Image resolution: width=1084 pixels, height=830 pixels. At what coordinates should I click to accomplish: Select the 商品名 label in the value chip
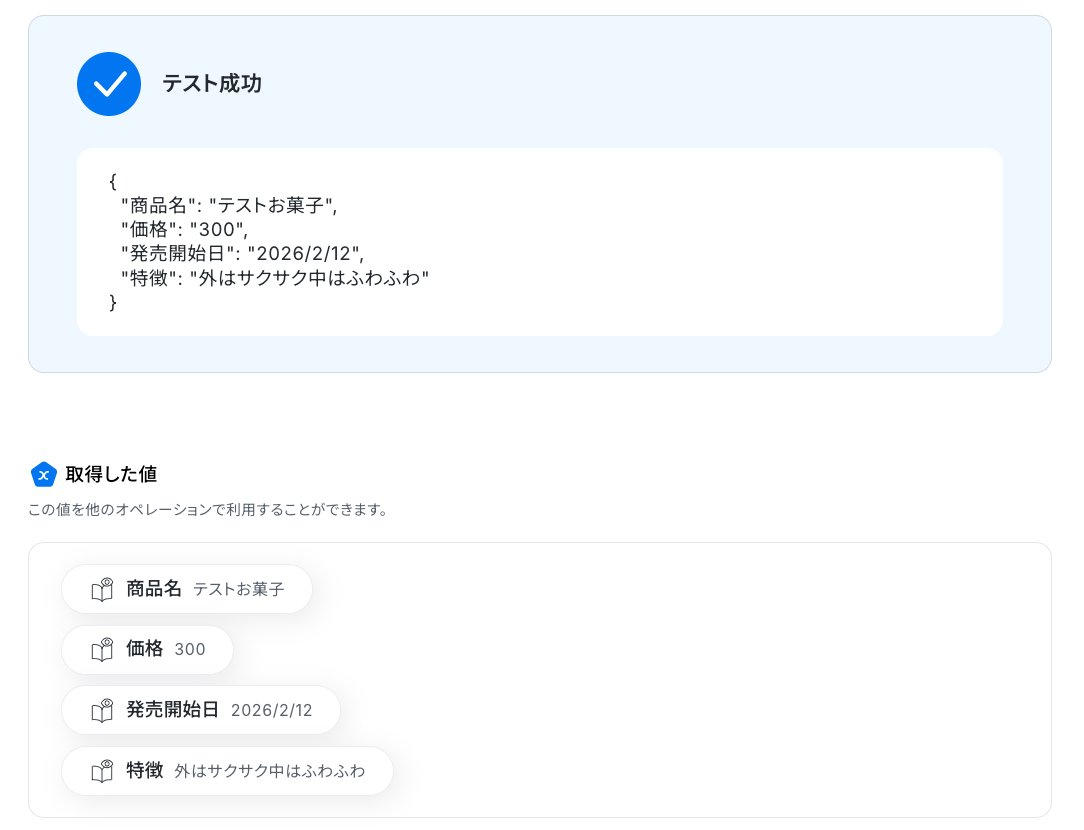pos(154,589)
